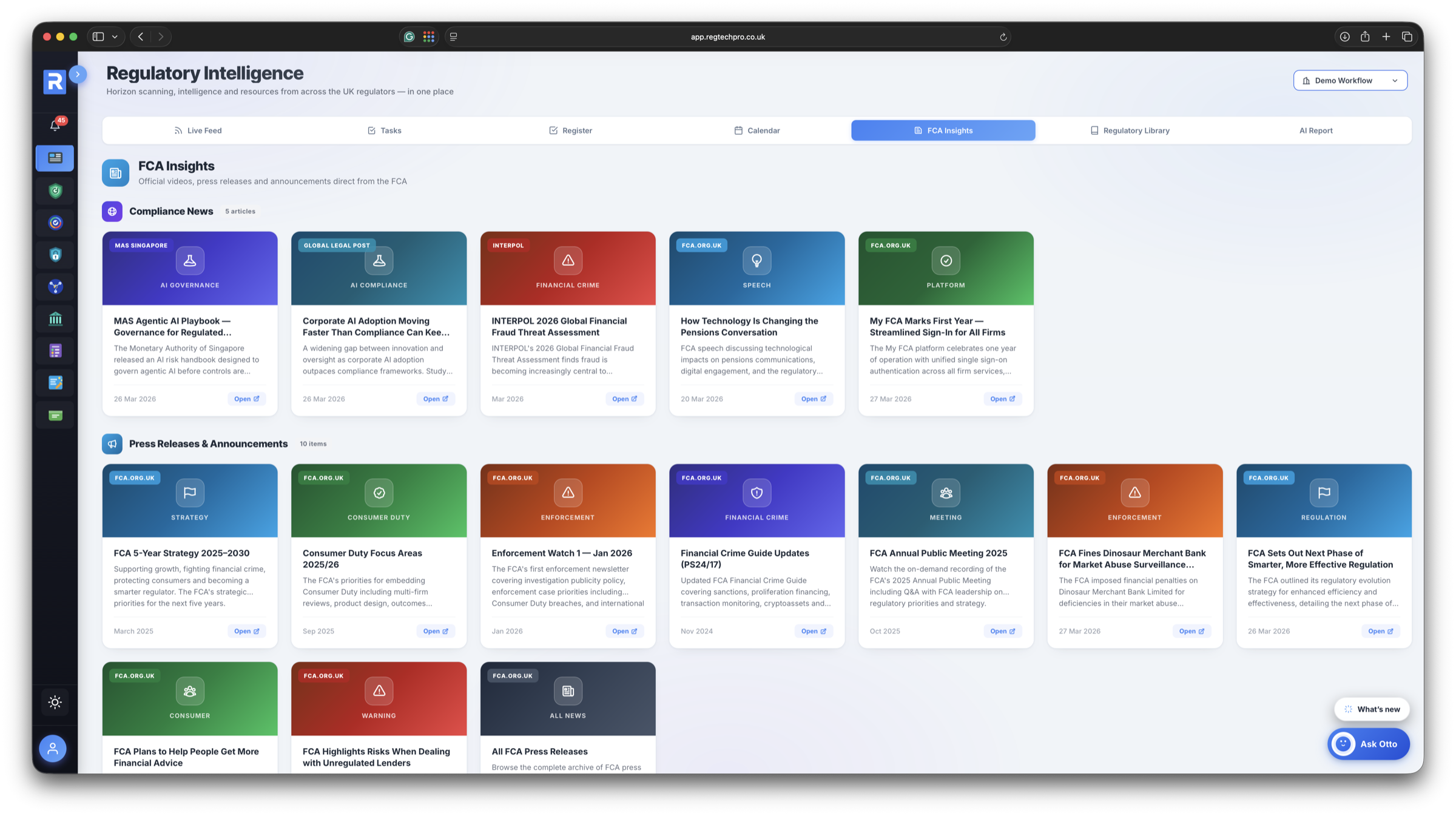
Task: Click the RegTechPro R logo
Action: (x=55, y=81)
